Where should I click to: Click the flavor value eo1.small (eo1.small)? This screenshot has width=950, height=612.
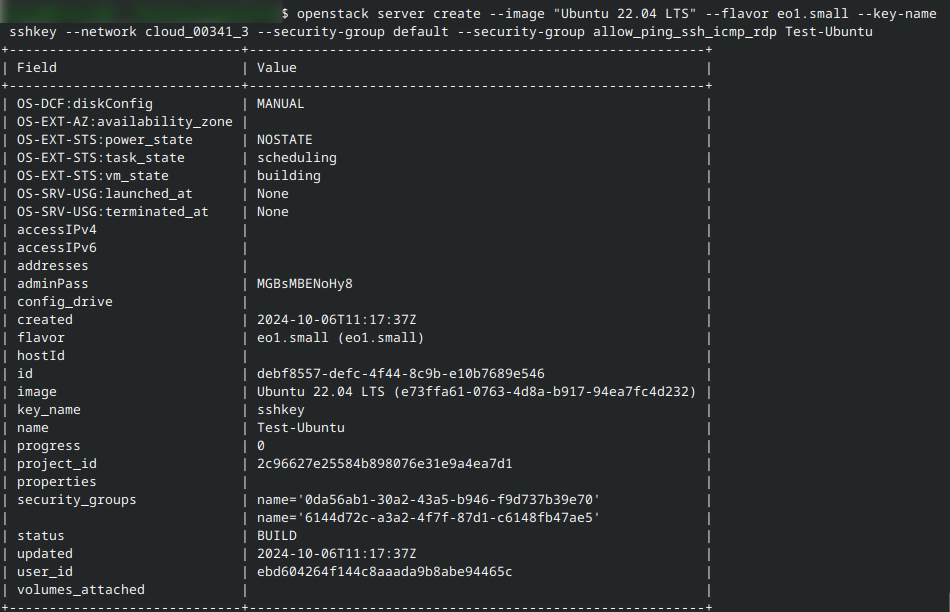click(x=340, y=338)
